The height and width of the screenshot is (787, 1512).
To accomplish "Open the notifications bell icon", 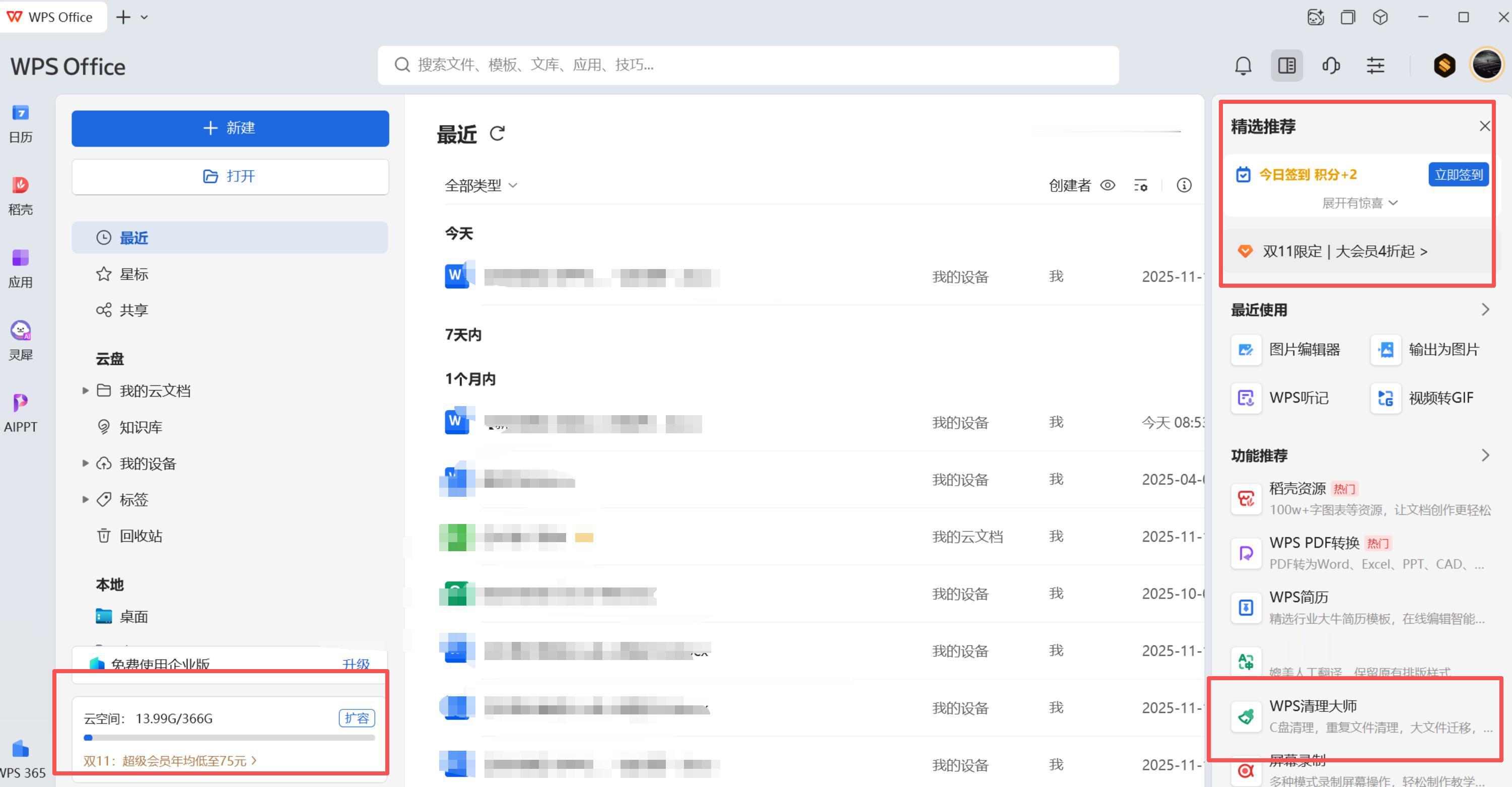I will [x=1243, y=65].
